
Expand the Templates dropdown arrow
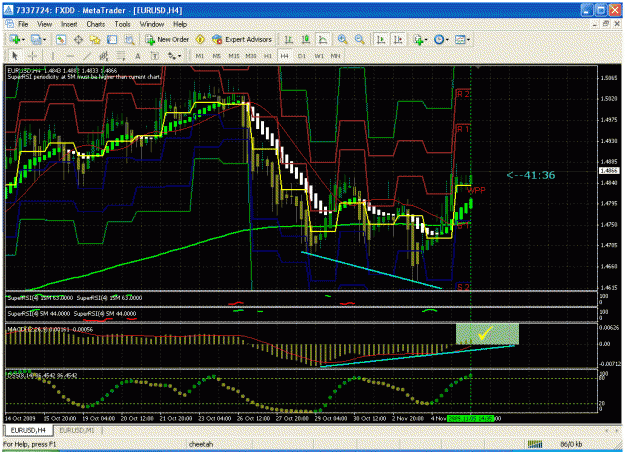click(x=468, y=40)
